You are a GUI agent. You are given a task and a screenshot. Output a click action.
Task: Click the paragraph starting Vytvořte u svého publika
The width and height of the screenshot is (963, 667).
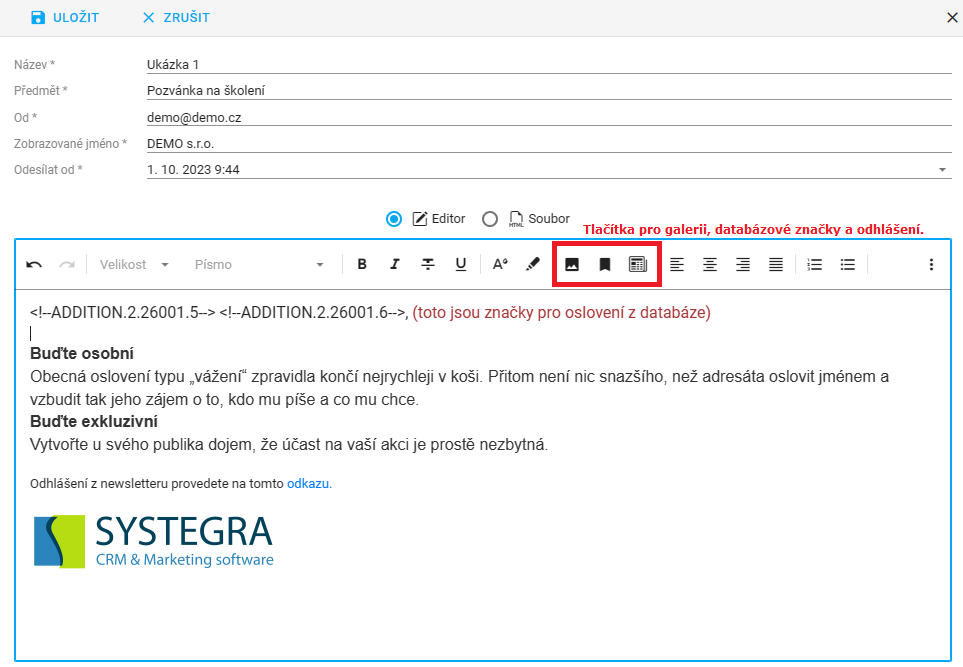(289, 445)
